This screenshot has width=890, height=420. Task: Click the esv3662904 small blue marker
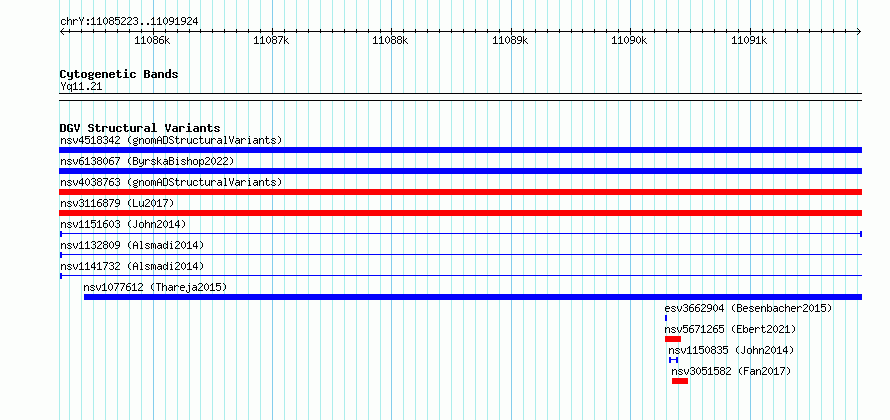pyautogui.click(x=666, y=318)
